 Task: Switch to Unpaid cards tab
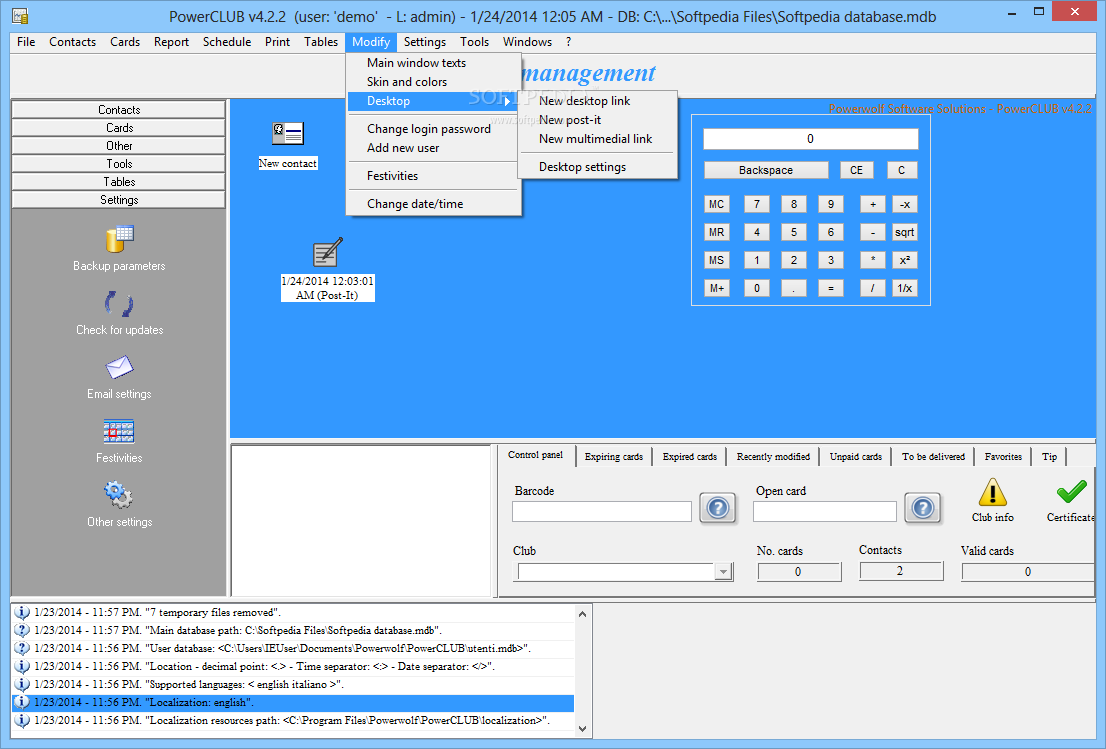[x=856, y=456]
